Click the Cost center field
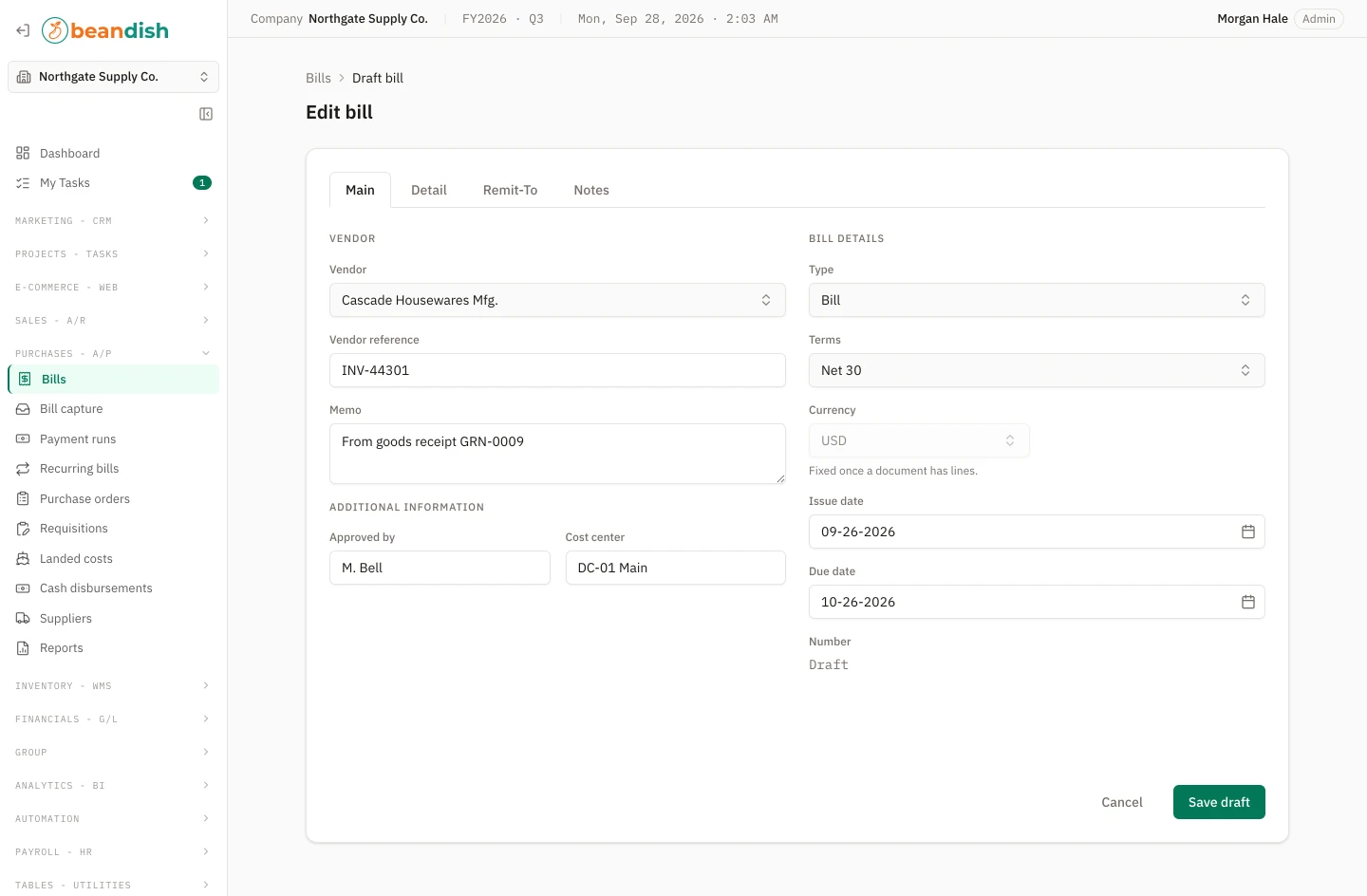 676,568
